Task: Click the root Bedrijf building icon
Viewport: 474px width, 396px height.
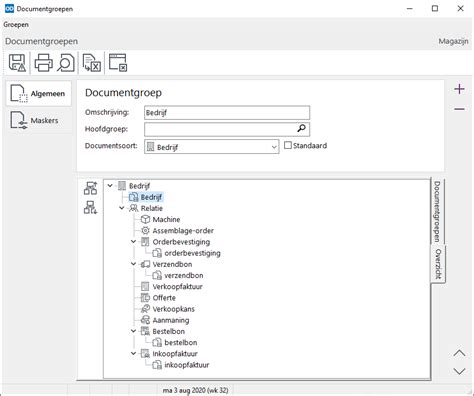Action: [122, 186]
